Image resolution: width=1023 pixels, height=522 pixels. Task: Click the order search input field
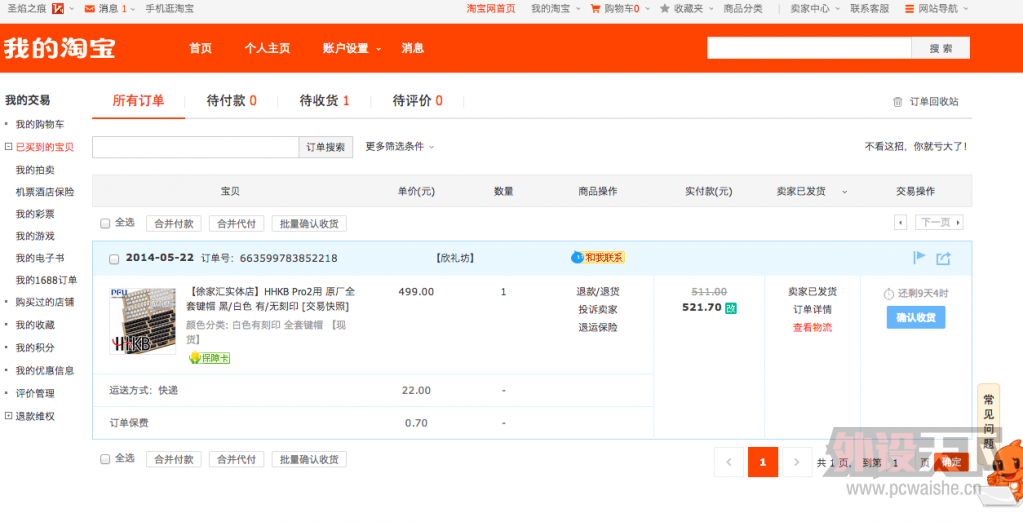click(x=196, y=147)
